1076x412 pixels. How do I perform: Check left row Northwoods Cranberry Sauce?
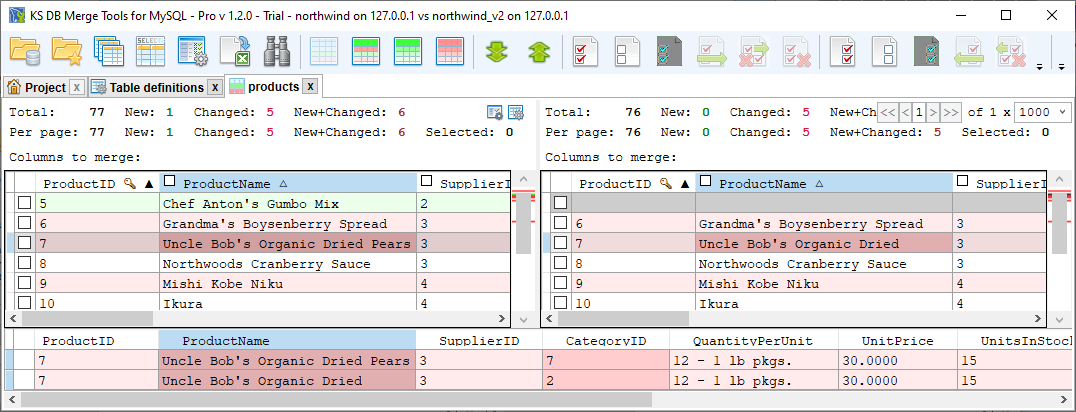coord(25,263)
